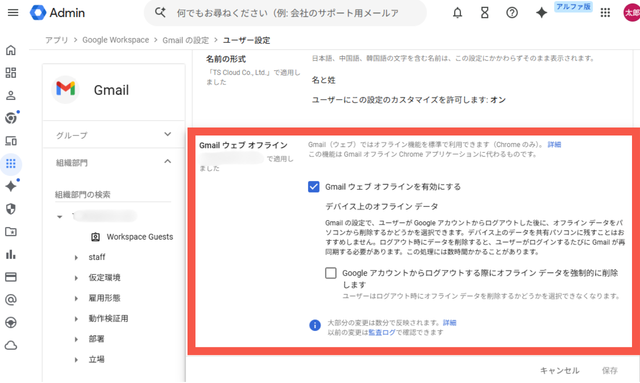Focus the 組織部門の検索 field
The width and height of the screenshot is (640, 383).
point(113,194)
